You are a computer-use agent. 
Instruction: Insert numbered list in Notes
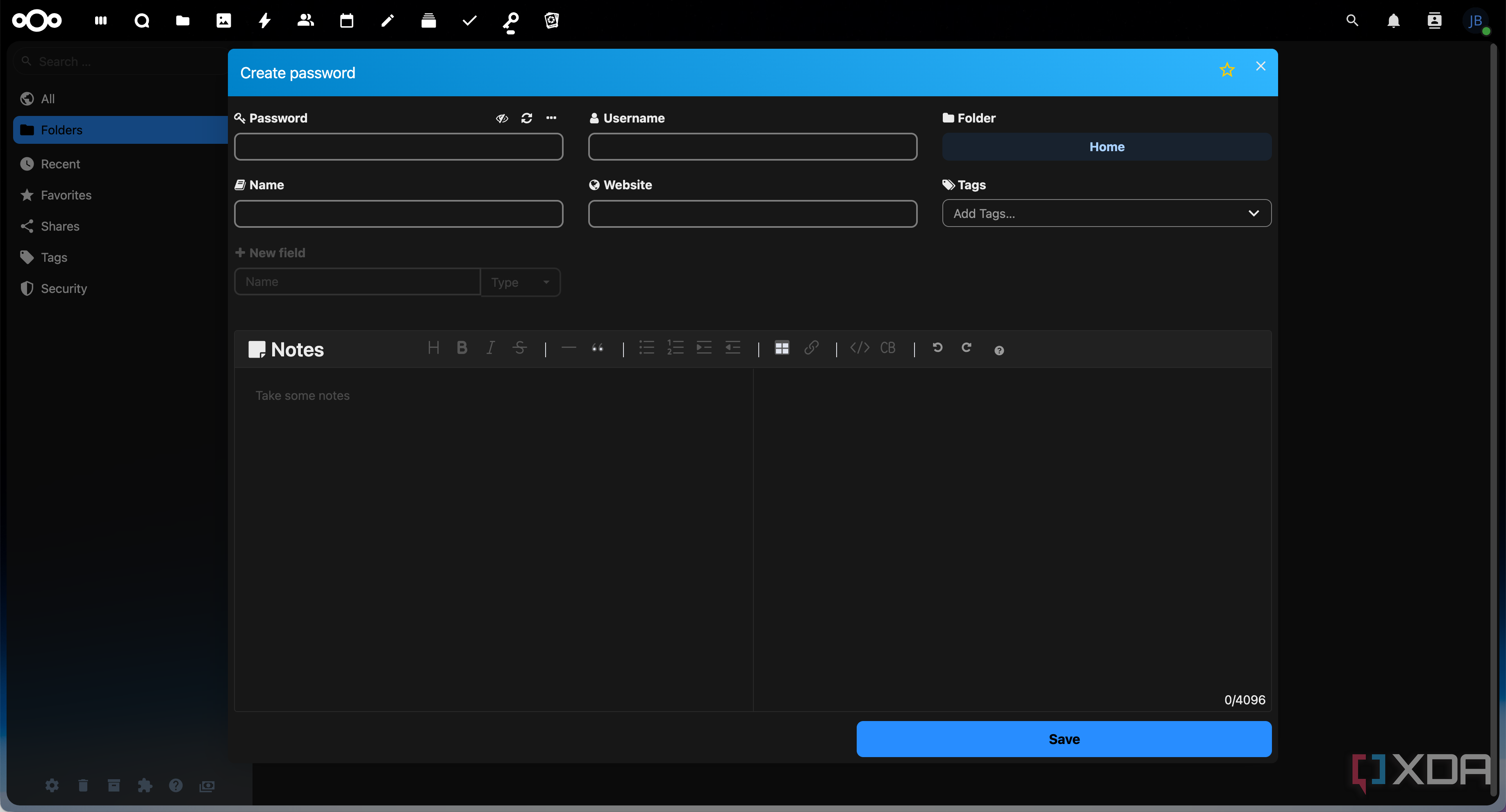(x=675, y=348)
